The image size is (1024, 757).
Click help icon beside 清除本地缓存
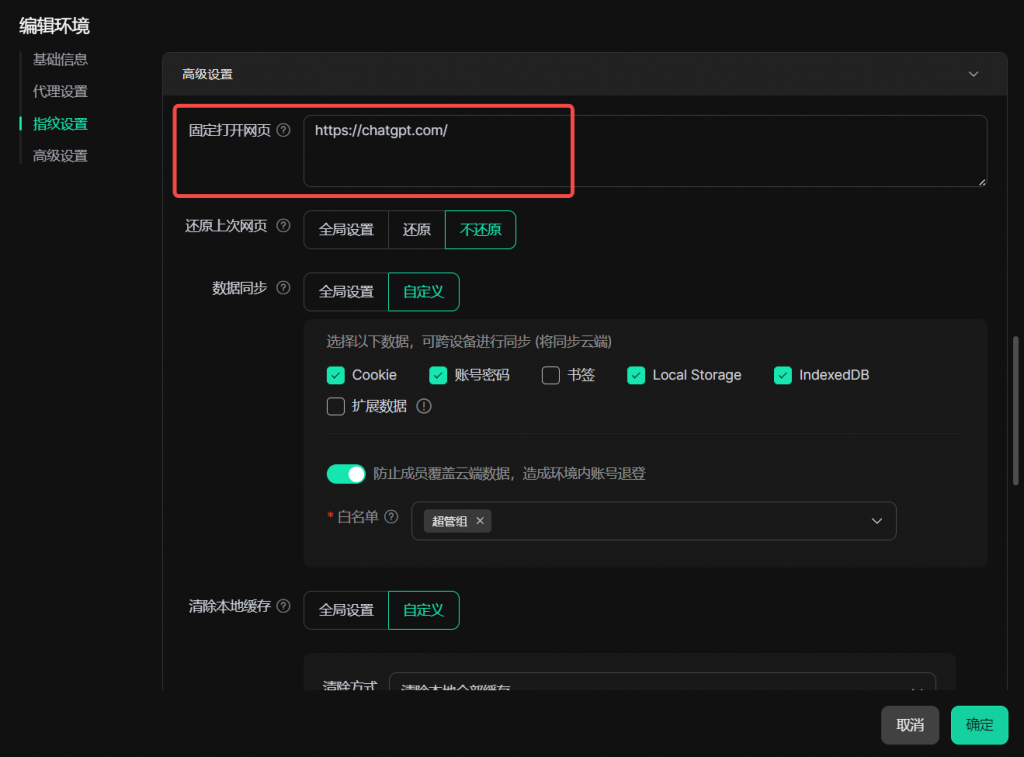(283, 606)
